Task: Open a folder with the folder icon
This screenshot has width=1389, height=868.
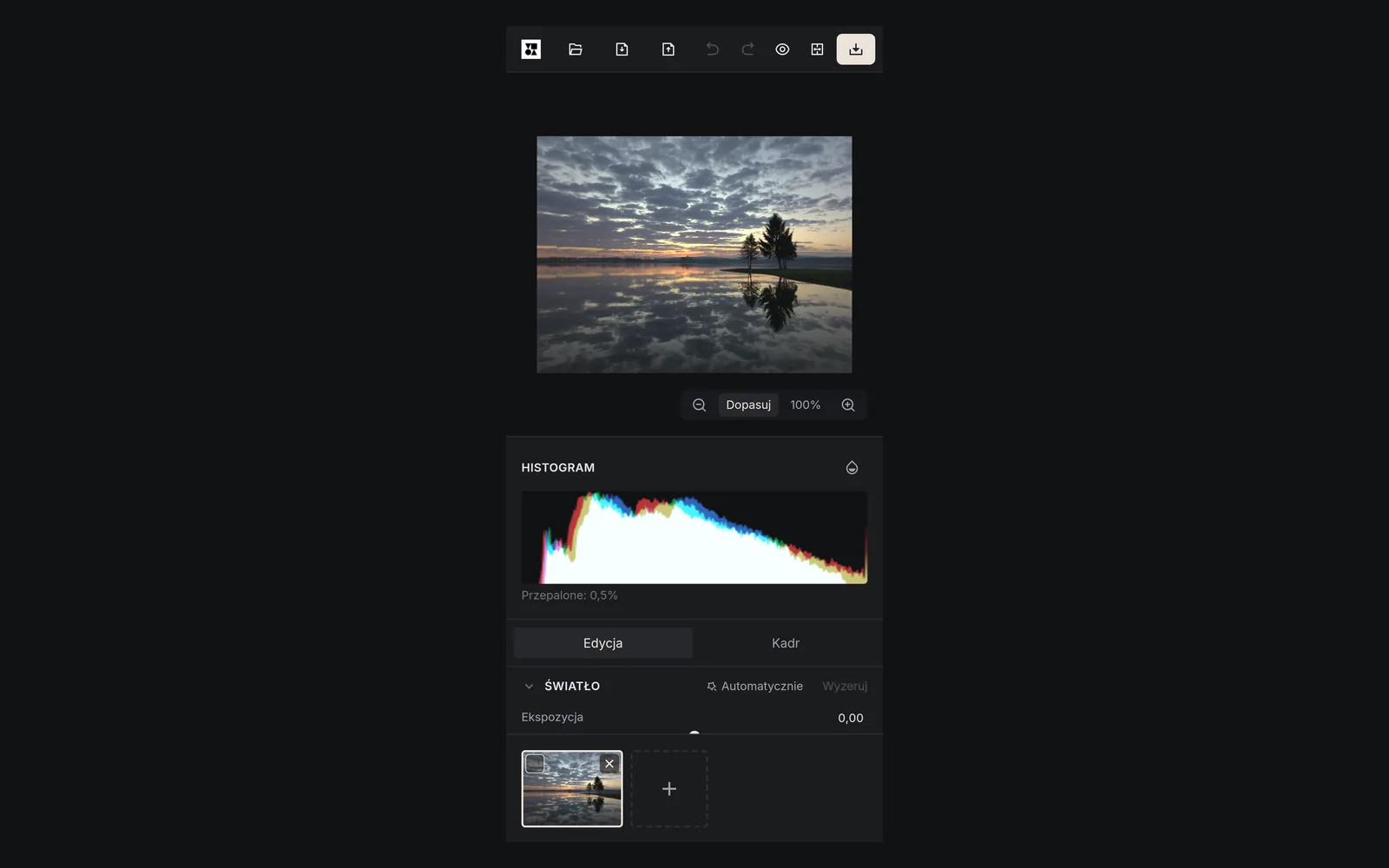Action: click(576, 49)
